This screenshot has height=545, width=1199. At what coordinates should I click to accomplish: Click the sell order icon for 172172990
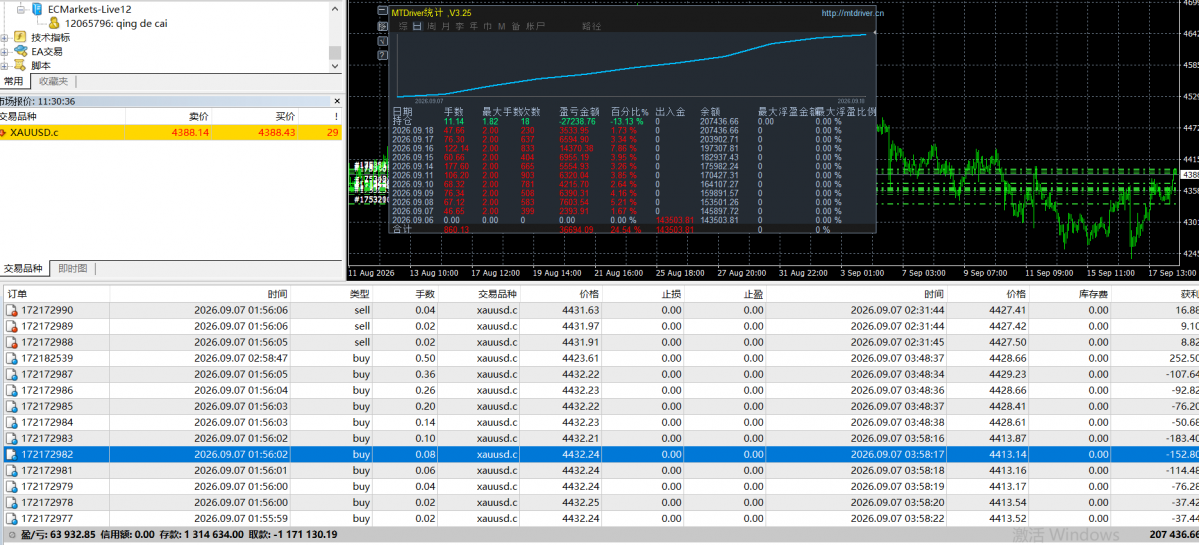[11, 310]
